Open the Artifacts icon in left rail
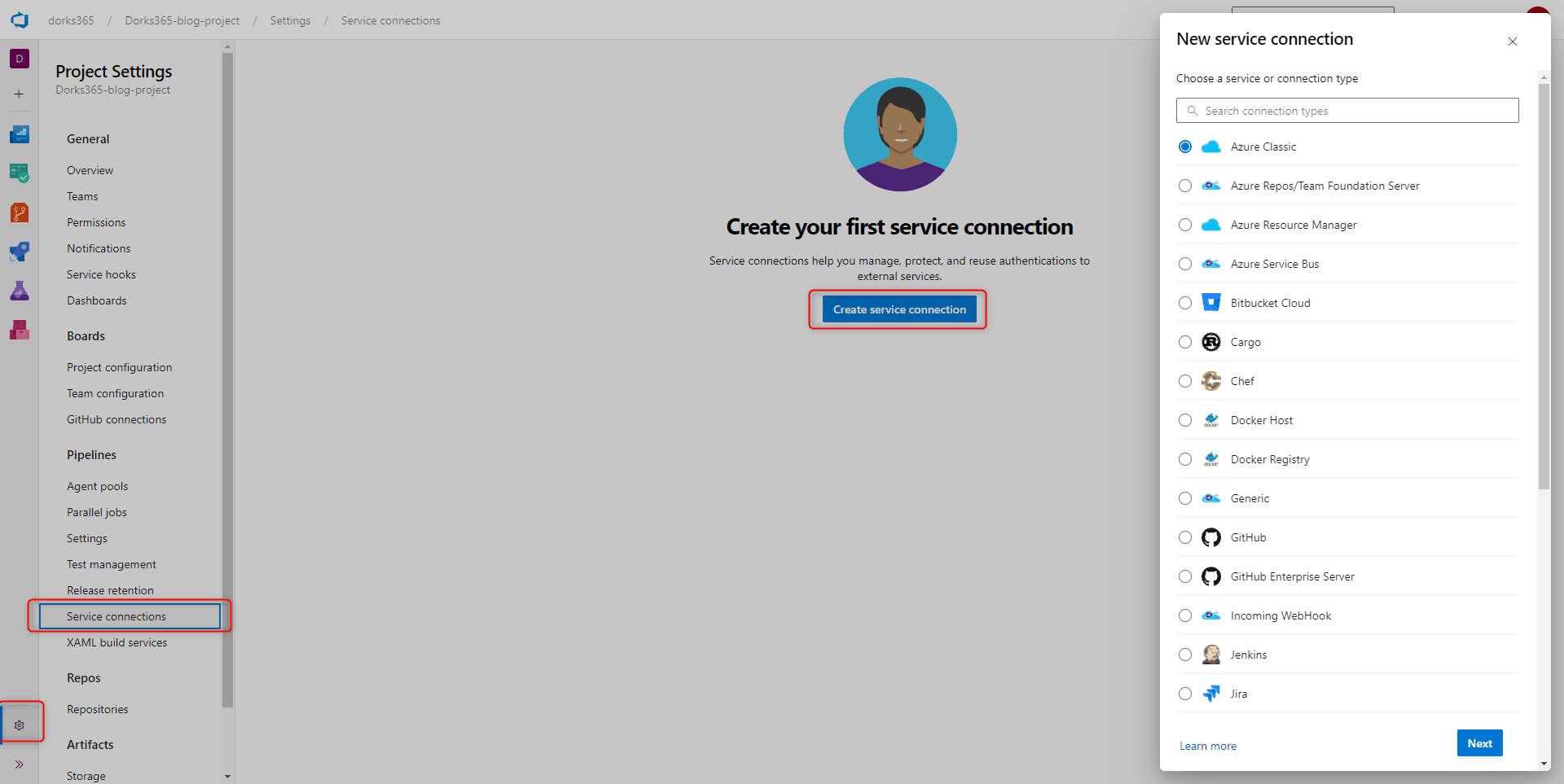This screenshot has width=1564, height=784. pos(20,330)
